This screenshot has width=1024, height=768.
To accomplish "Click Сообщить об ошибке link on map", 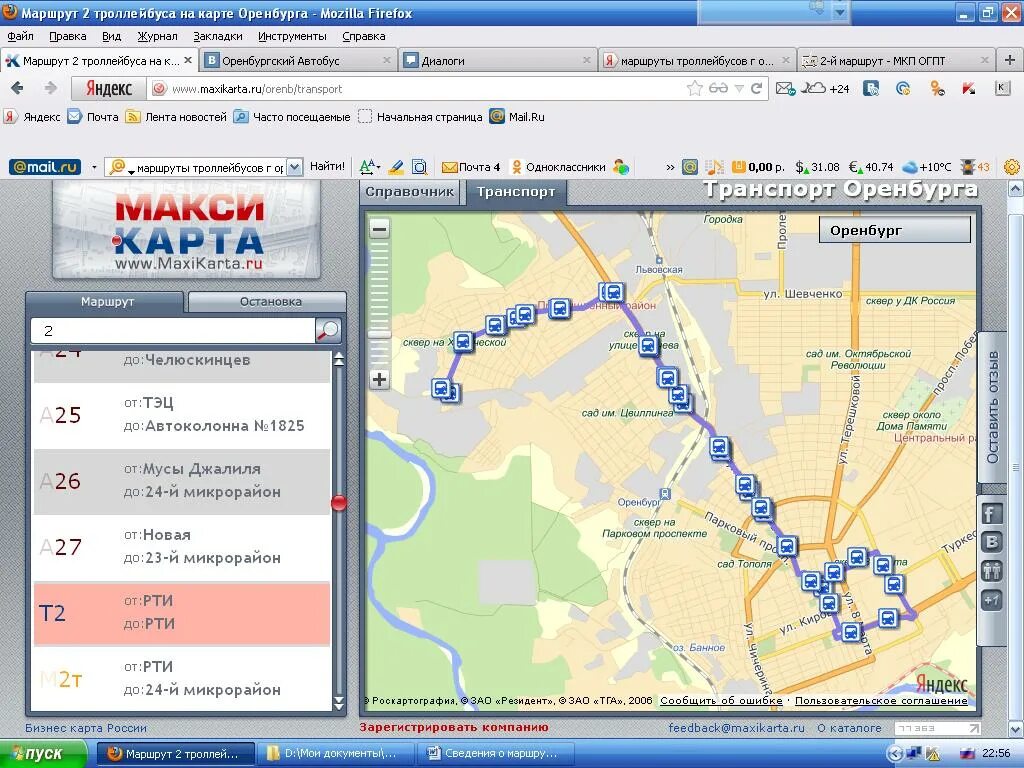I will pos(721,701).
